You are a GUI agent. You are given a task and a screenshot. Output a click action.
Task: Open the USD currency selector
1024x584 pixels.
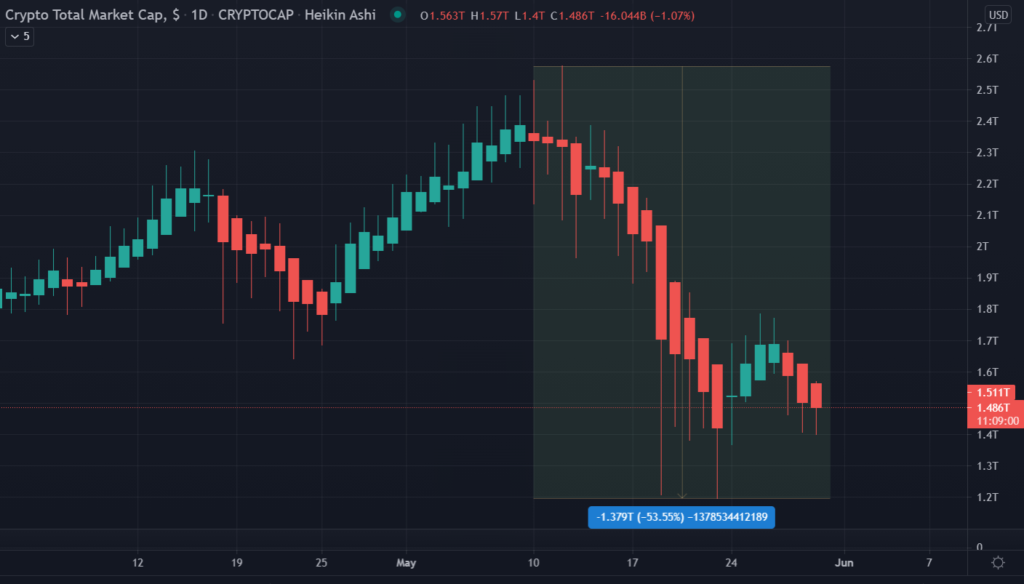998,15
